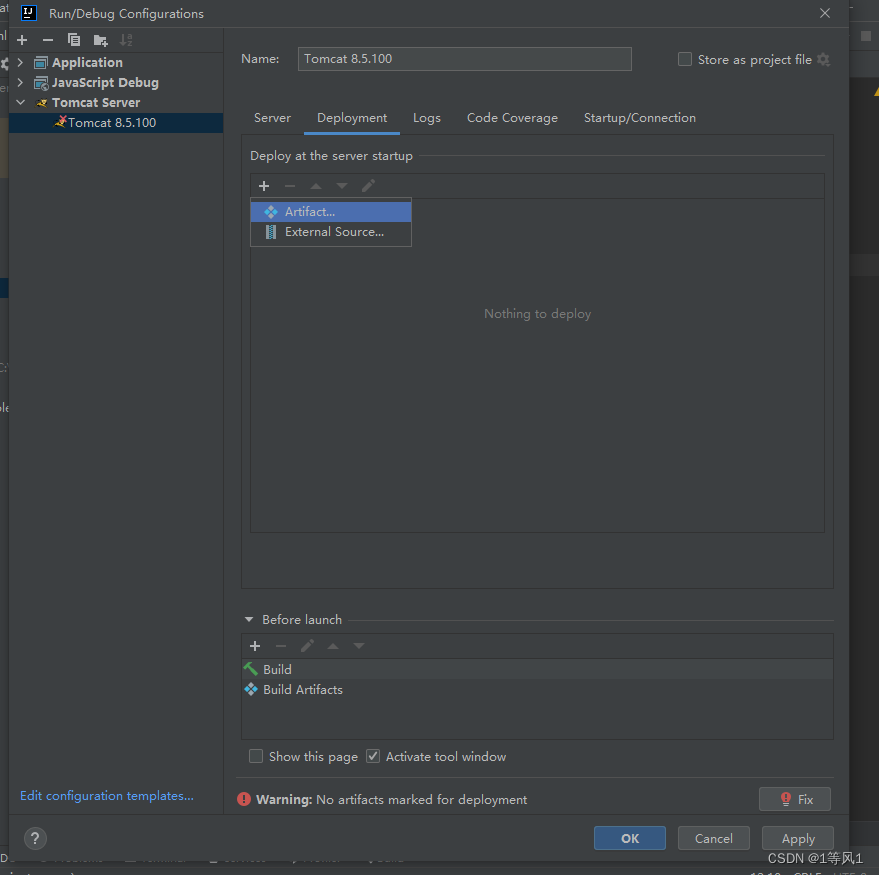Remove selected Before launch task

click(281, 646)
